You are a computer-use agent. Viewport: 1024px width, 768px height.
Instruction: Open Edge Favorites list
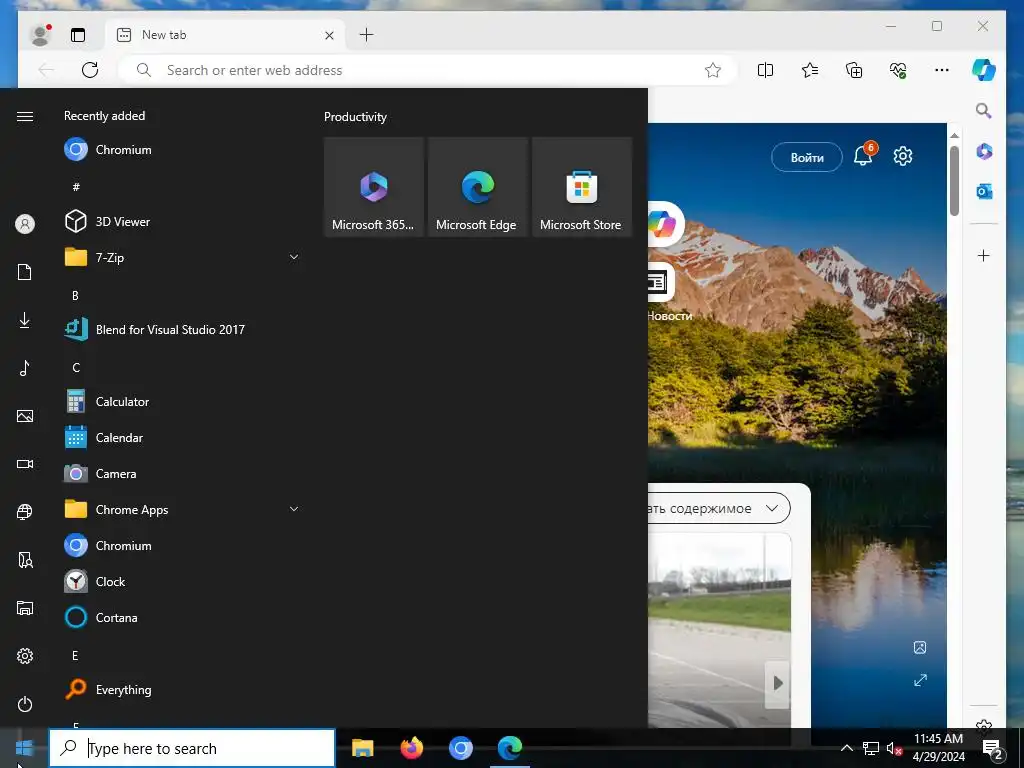point(810,70)
